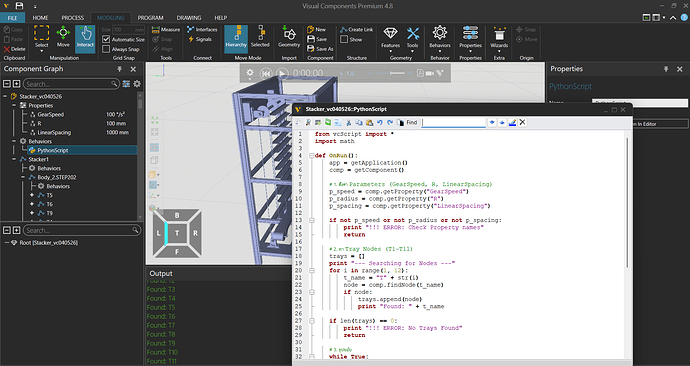Click cut icon in script editor toolbar
This screenshot has width=690, height=366.
coord(349,122)
